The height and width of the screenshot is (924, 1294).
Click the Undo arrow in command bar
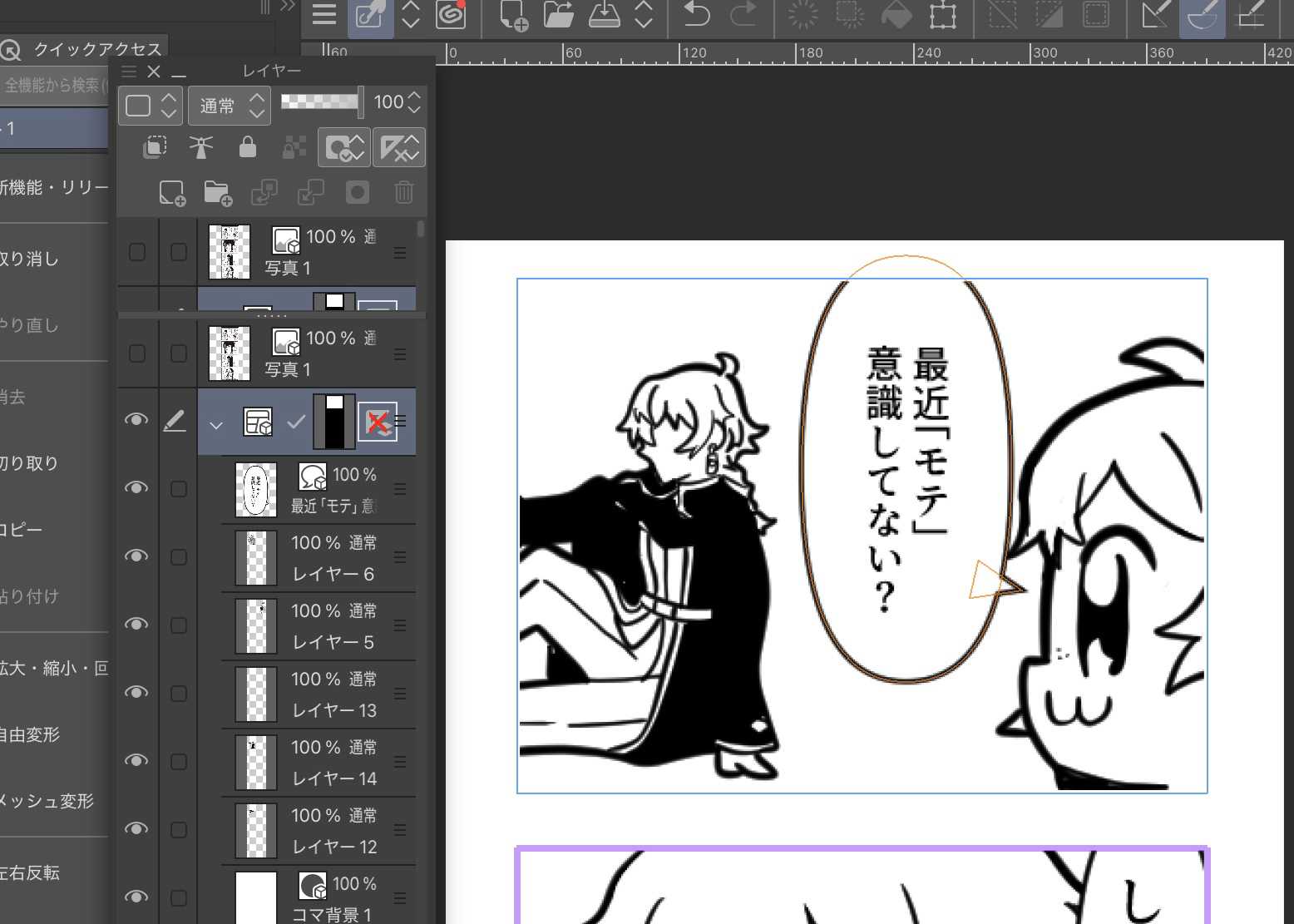(x=696, y=15)
